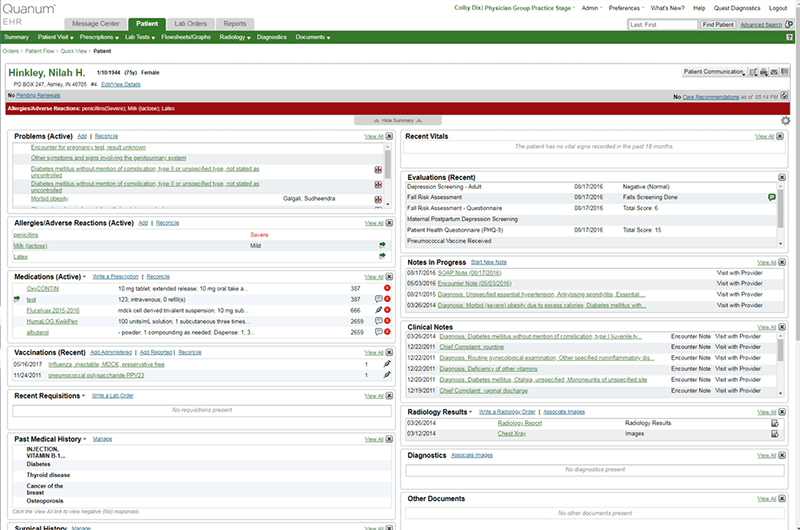The height and width of the screenshot is (530, 800).
Task: Click the green arrow icon for Milk (lactose)
Action: 382,245
